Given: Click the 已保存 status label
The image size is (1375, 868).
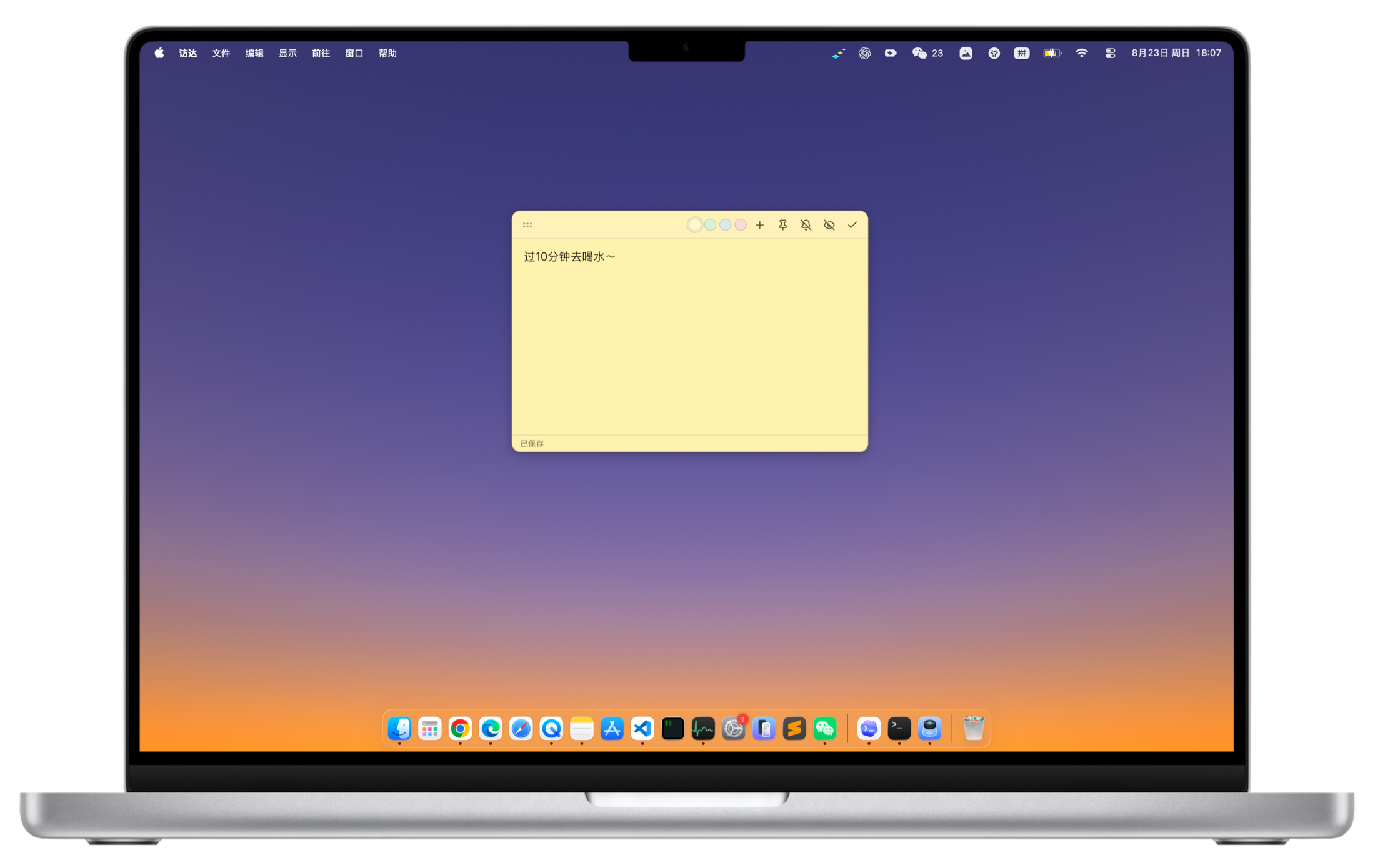Looking at the screenshot, I should pyautogui.click(x=532, y=443).
